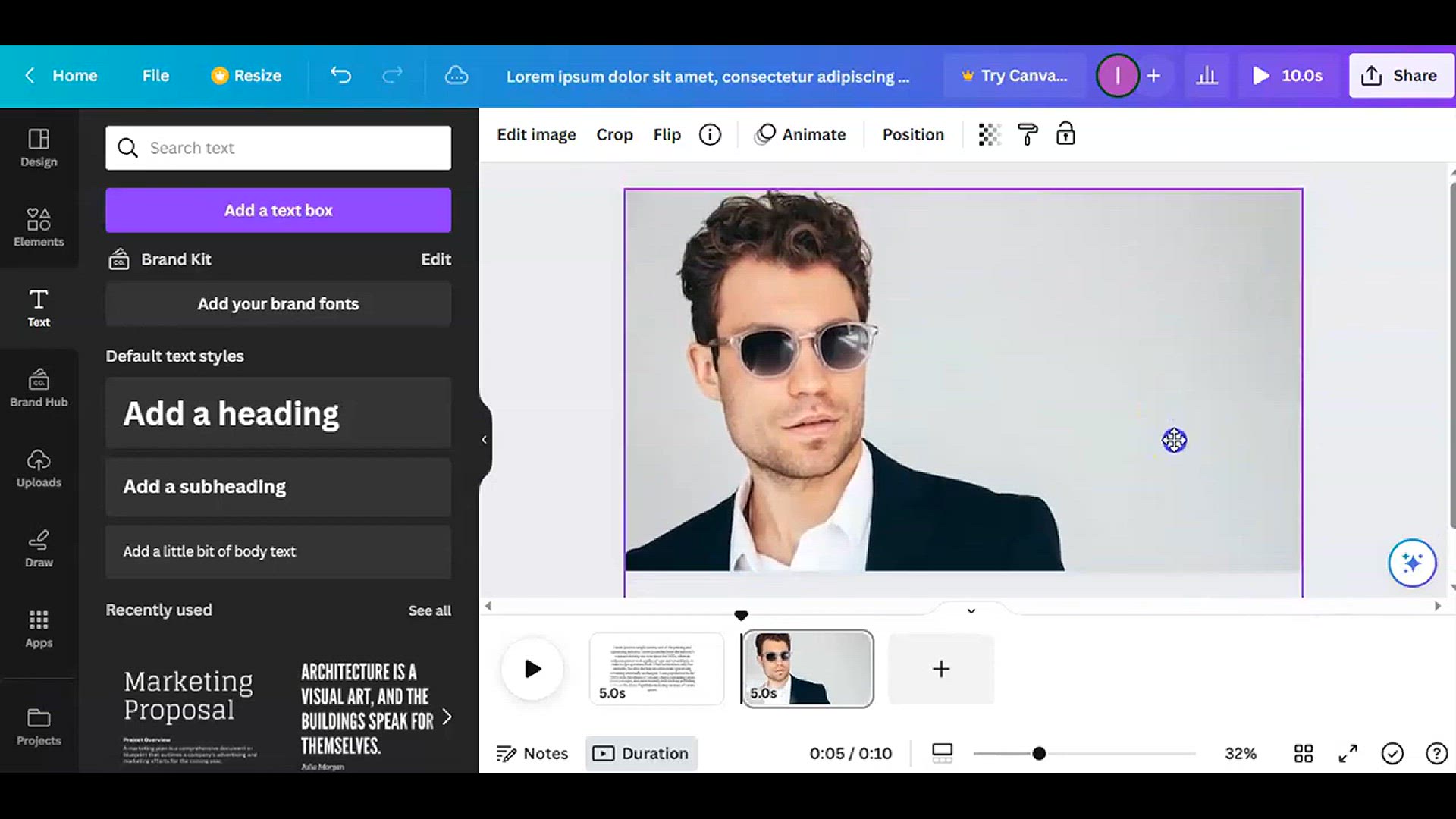Image resolution: width=1456 pixels, height=819 pixels.
Task: Collapse the timeline with the chevron
Action: click(x=971, y=610)
